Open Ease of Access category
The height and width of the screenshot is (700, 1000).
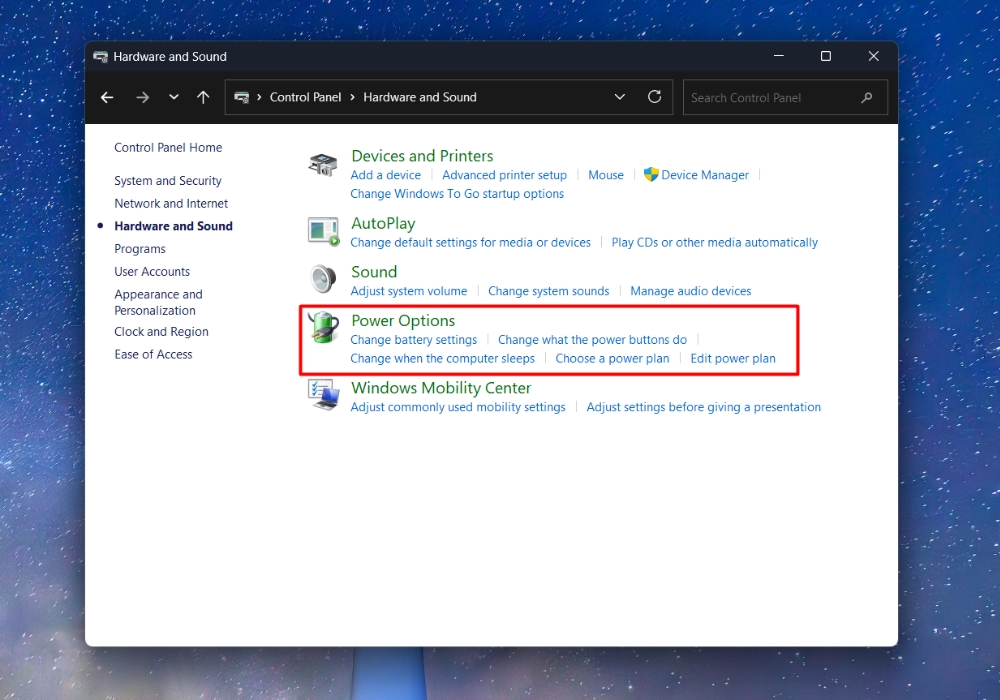tap(153, 354)
